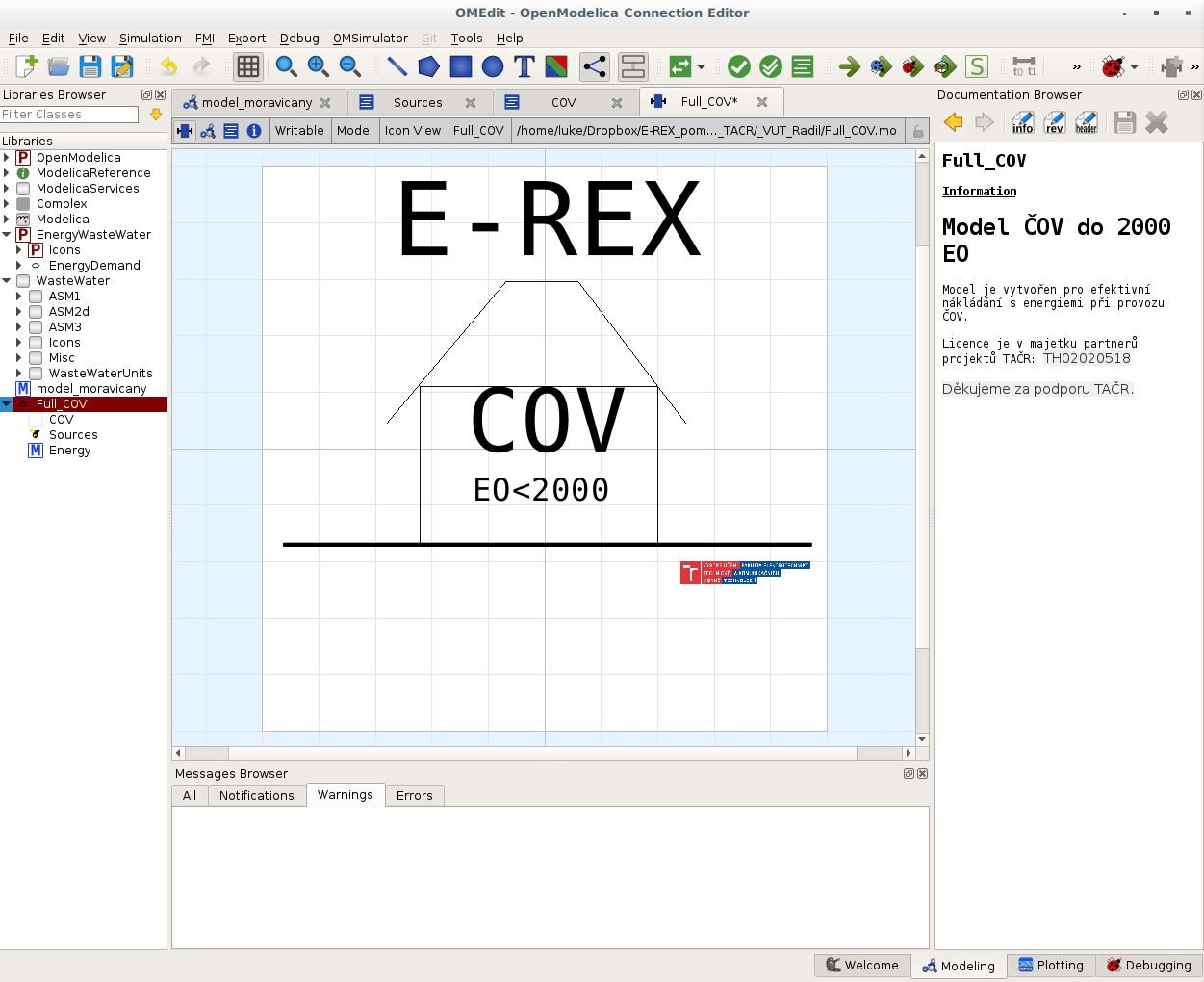
Task: Edit revisions documentation section
Action: (1055, 122)
